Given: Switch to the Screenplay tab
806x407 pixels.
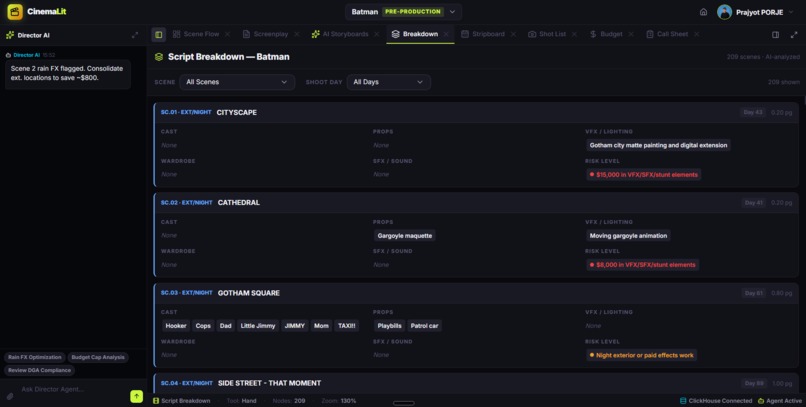Looking at the screenshot, I should pyautogui.click(x=271, y=34).
